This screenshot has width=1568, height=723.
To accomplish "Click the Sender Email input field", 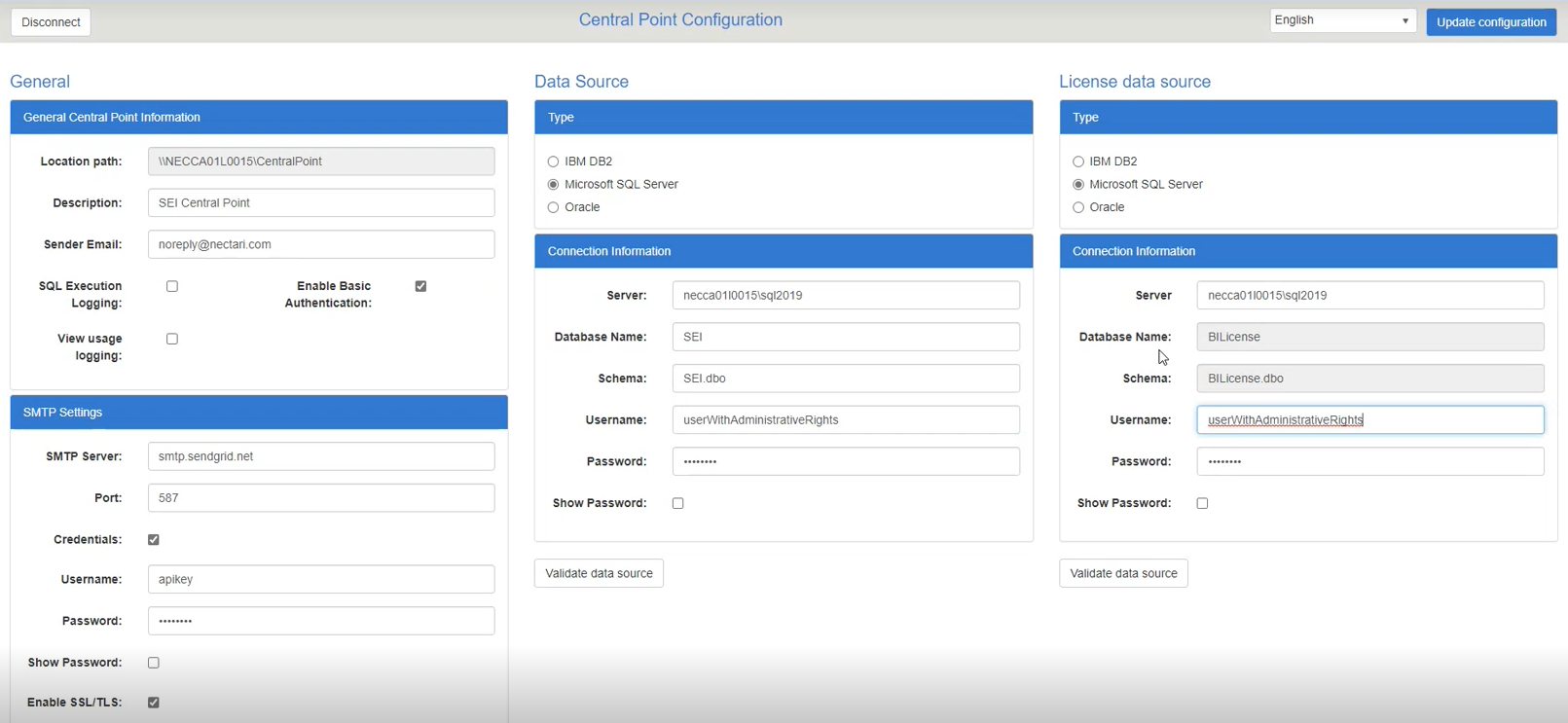I will (321, 244).
